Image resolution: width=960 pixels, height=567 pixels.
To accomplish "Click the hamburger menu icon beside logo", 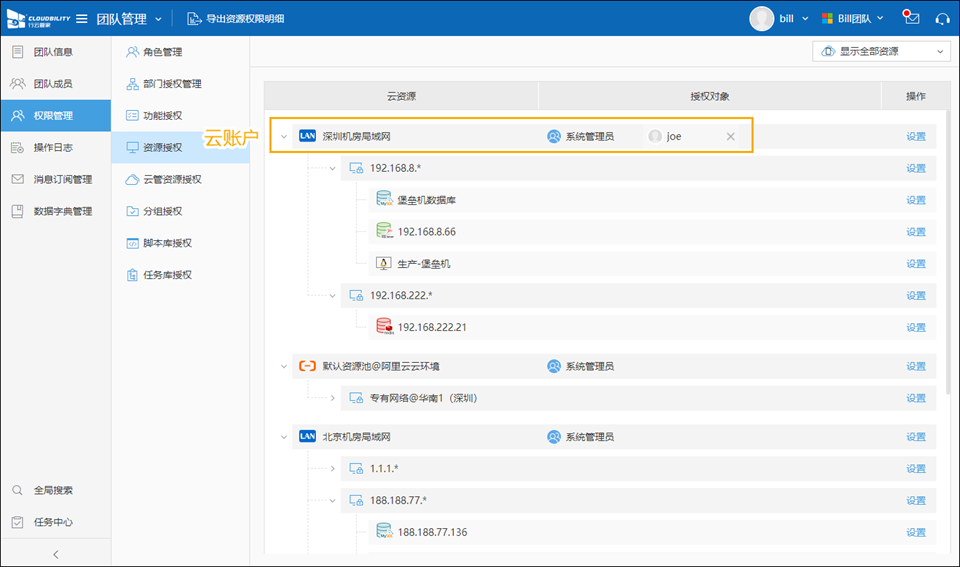I will coord(81,18).
